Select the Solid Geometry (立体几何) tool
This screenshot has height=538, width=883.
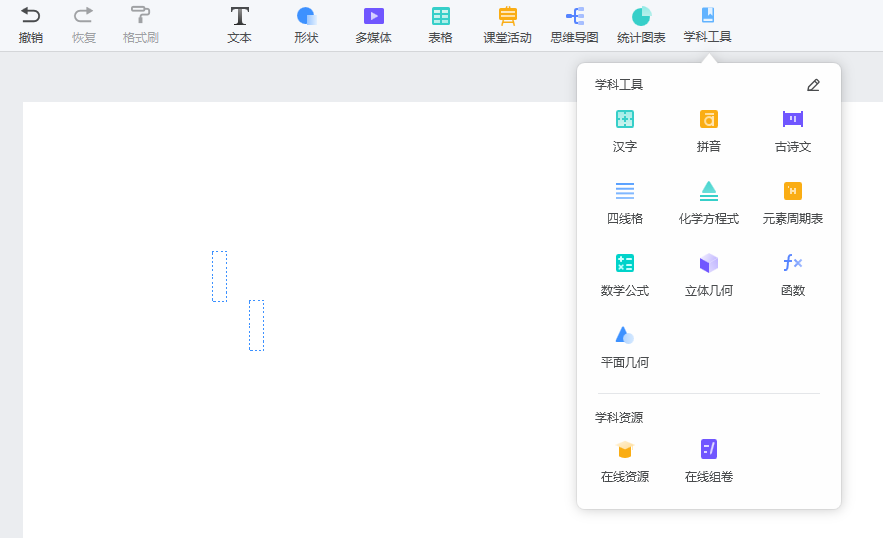[x=709, y=274]
